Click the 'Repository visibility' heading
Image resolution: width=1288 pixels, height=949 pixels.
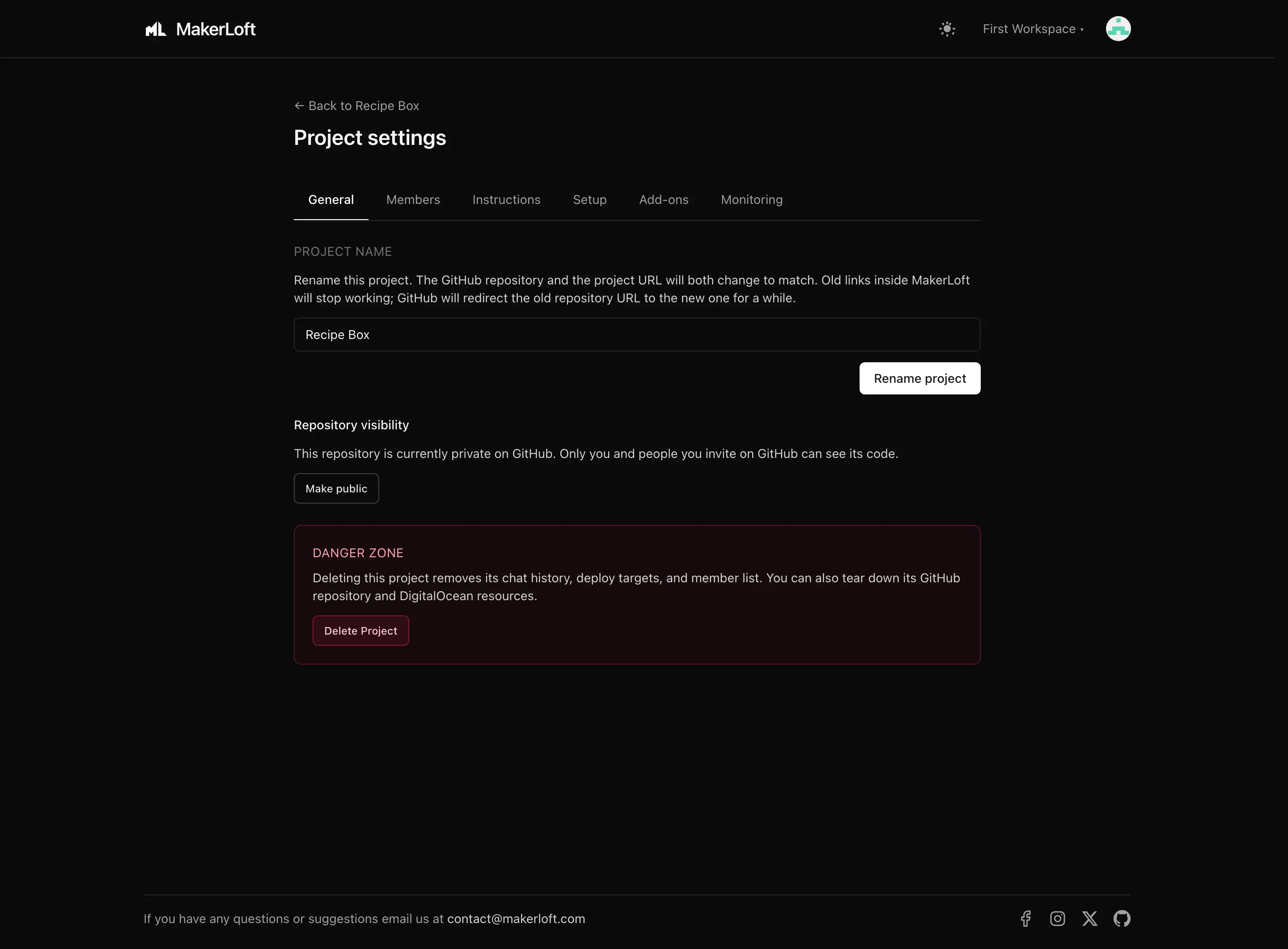351,425
